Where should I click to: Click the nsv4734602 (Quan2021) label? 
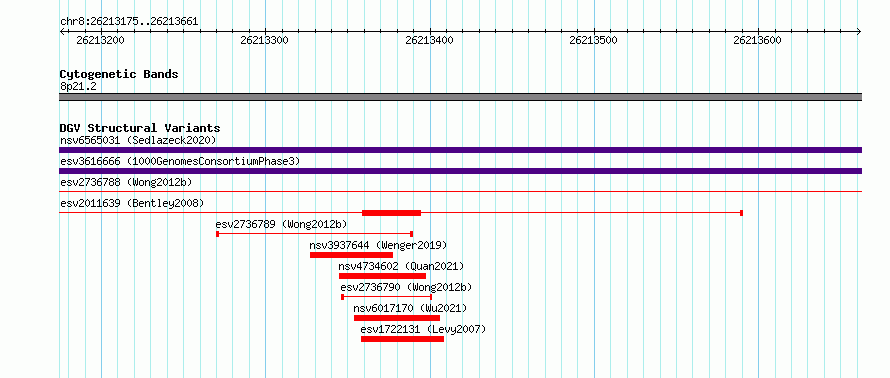(401, 266)
